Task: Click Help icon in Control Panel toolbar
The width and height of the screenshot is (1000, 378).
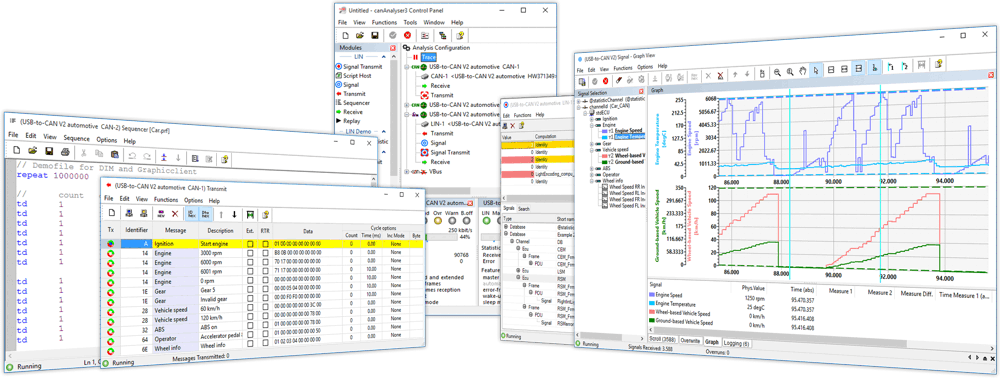Action: 460,35
